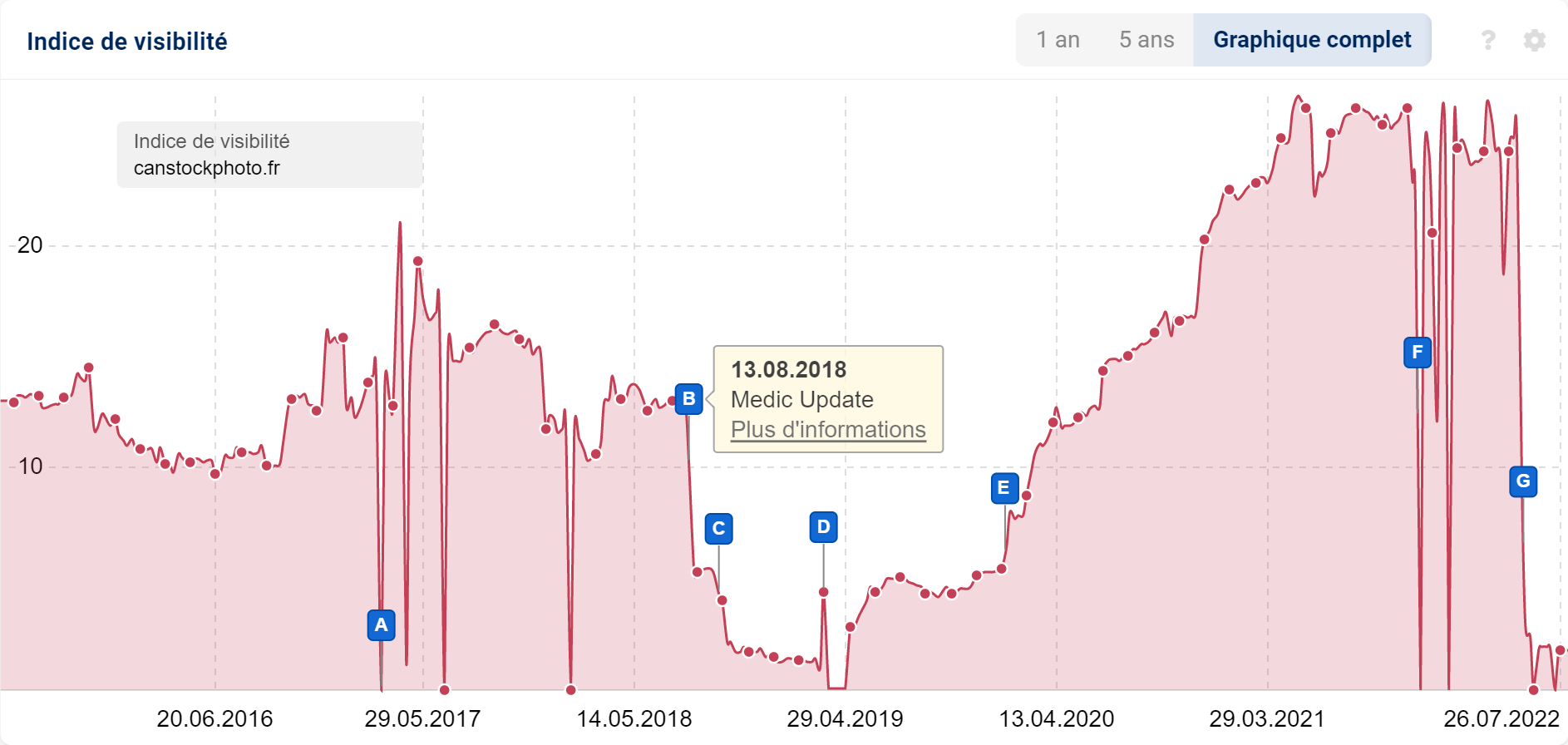Select event marker F
This screenshot has height=745, width=1568.
point(1418,353)
